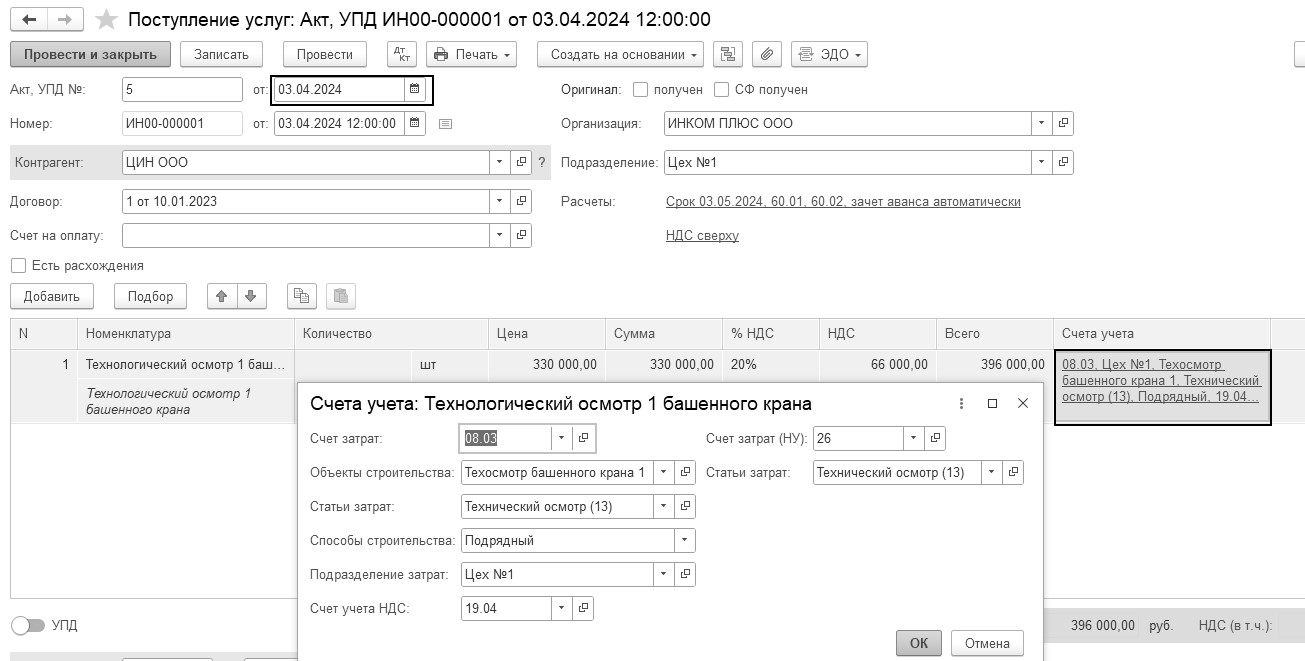Paste rows icon in table toolbar
This screenshot has width=1305, height=661.
pyautogui.click(x=341, y=296)
